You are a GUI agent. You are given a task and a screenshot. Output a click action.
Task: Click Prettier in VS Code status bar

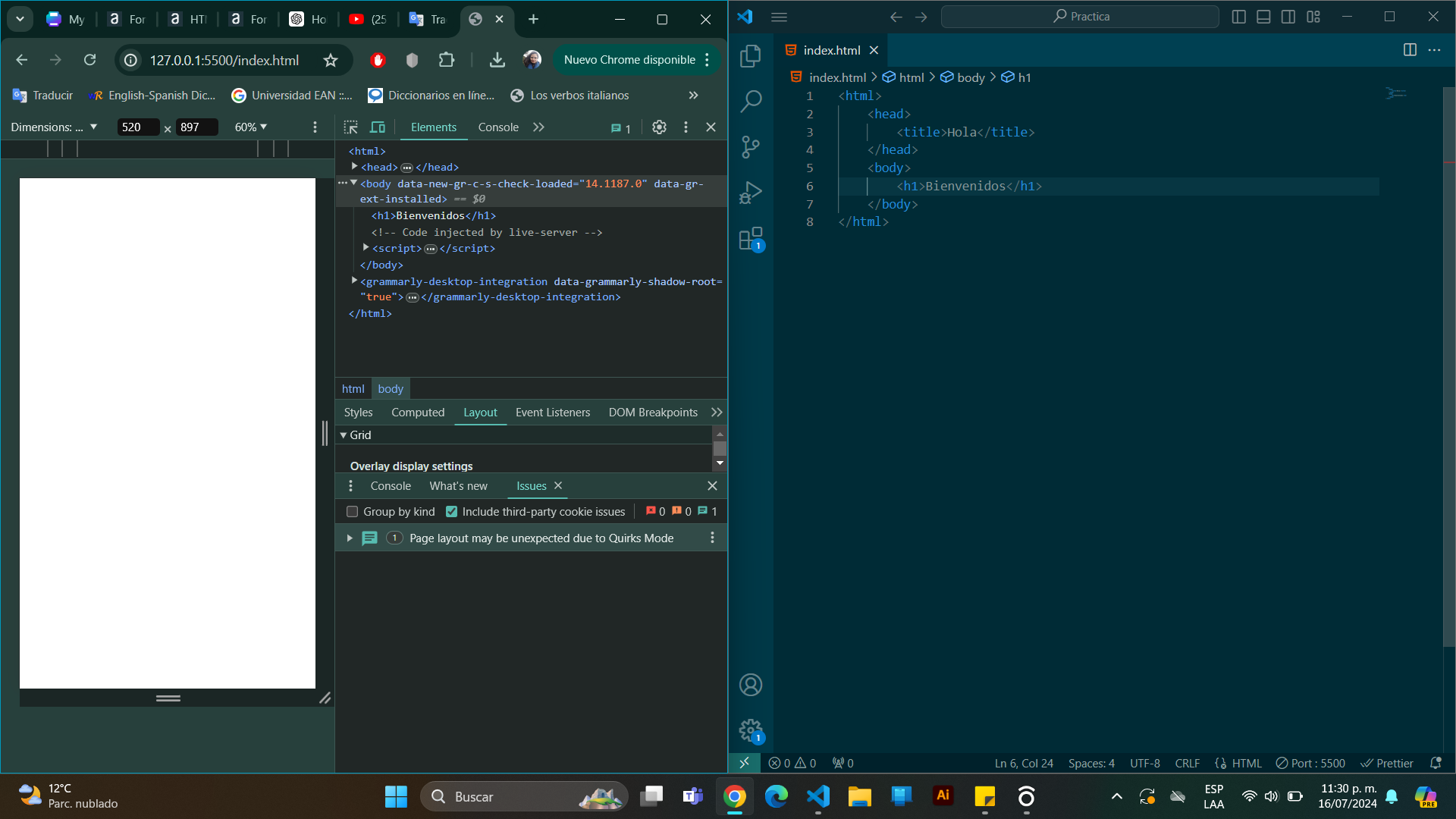point(1387,764)
